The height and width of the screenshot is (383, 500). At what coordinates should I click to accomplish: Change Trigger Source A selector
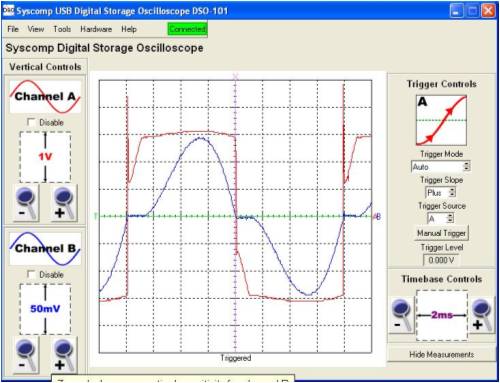click(x=440, y=219)
